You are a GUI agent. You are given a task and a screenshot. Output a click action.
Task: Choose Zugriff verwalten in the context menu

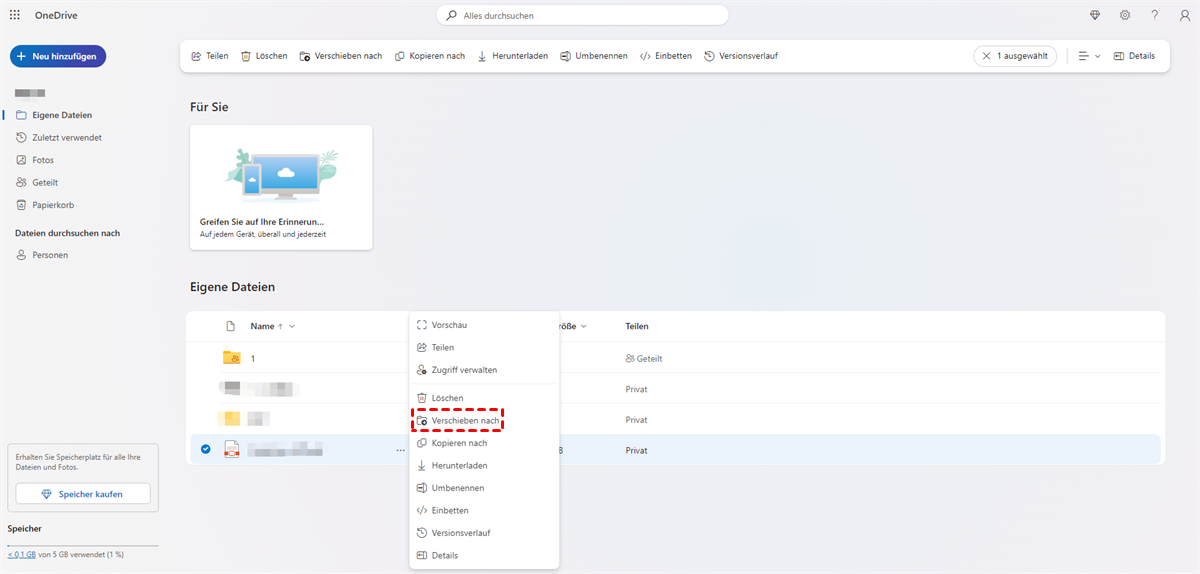[484, 370]
